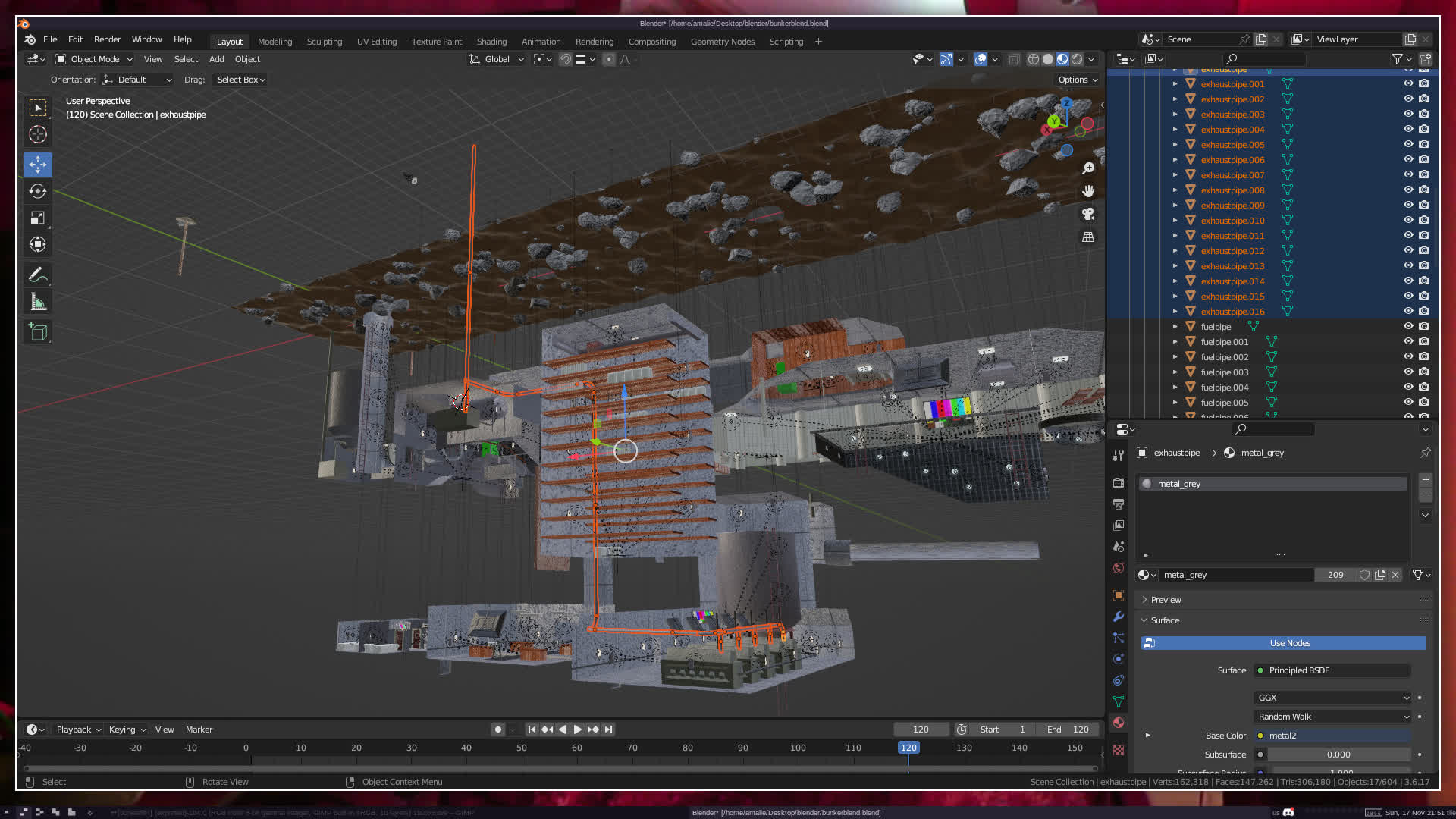1456x819 pixels.
Task: Hide exhaustpipe.005 with eye icon
Action: 1408,144
